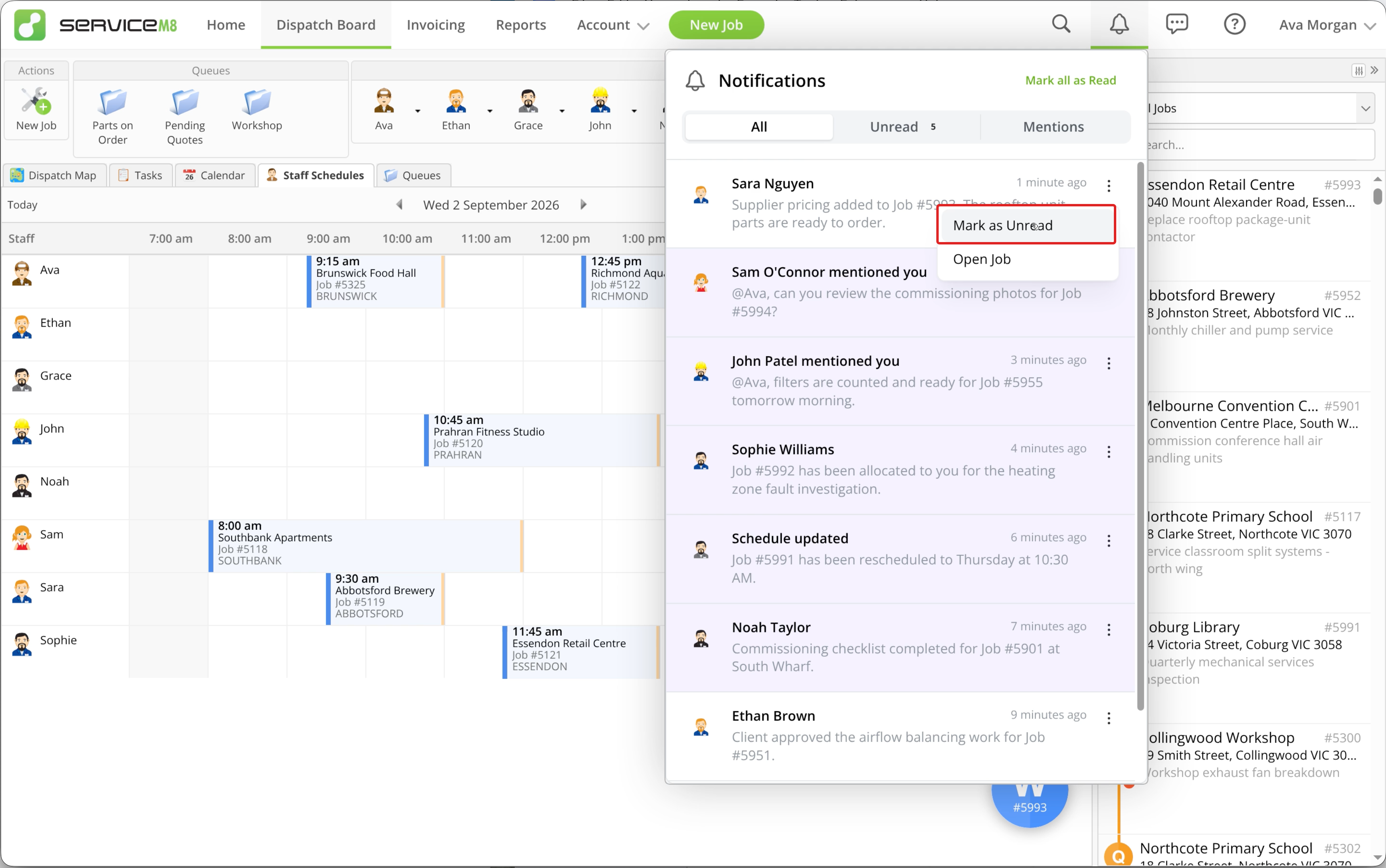Open Essendon Retail Centre job #5121 block
Screen dimensions: 1386x868
[581, 652]
